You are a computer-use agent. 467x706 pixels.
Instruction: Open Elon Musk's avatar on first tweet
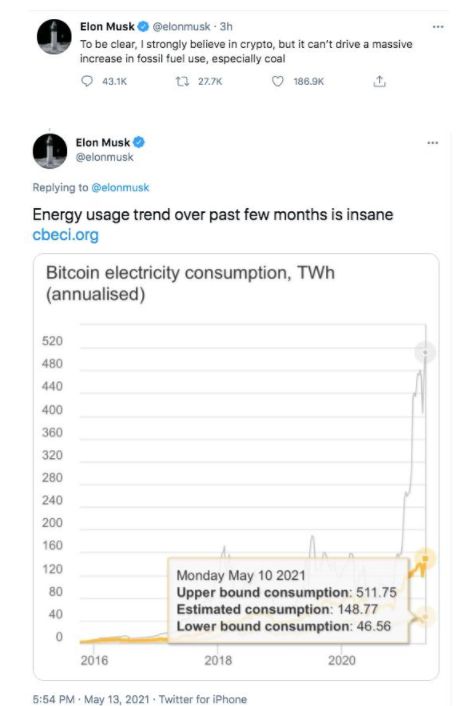pyautogui.click(x=54, y=36)
